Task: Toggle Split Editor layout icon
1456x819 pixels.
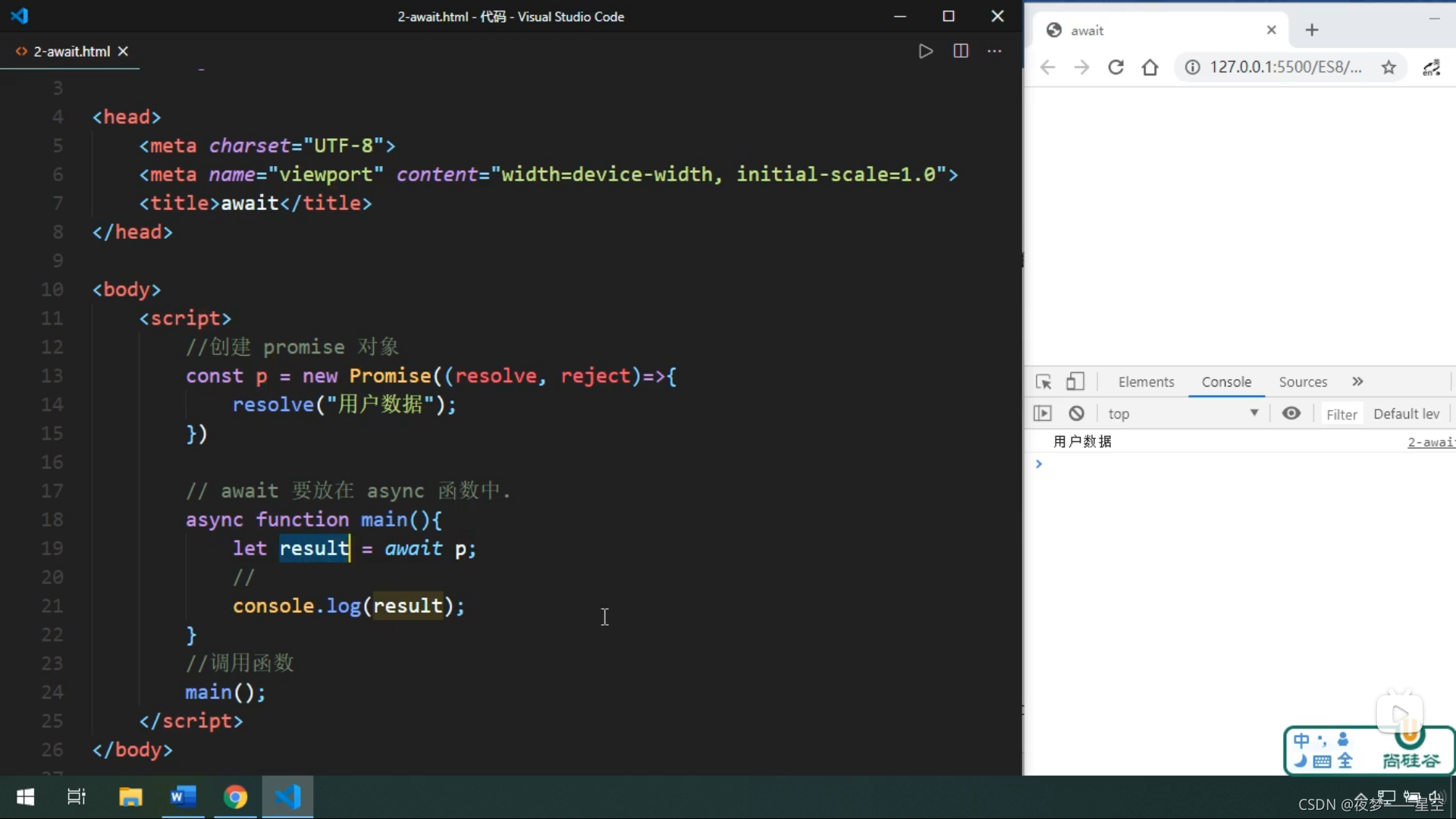Action: tap(960, 51)
